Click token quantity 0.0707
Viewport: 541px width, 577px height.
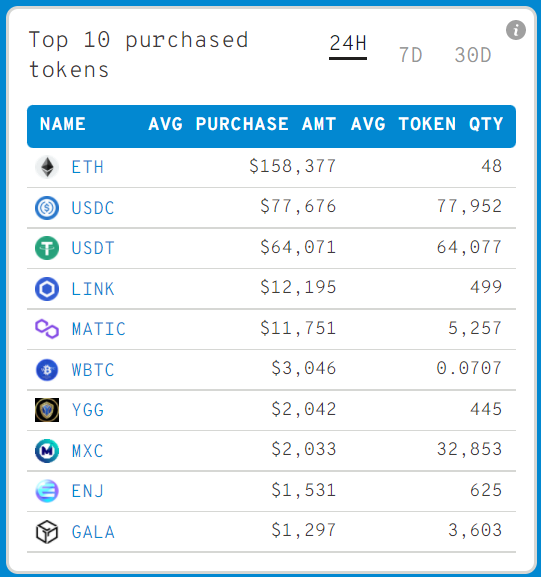coord(470,368)
